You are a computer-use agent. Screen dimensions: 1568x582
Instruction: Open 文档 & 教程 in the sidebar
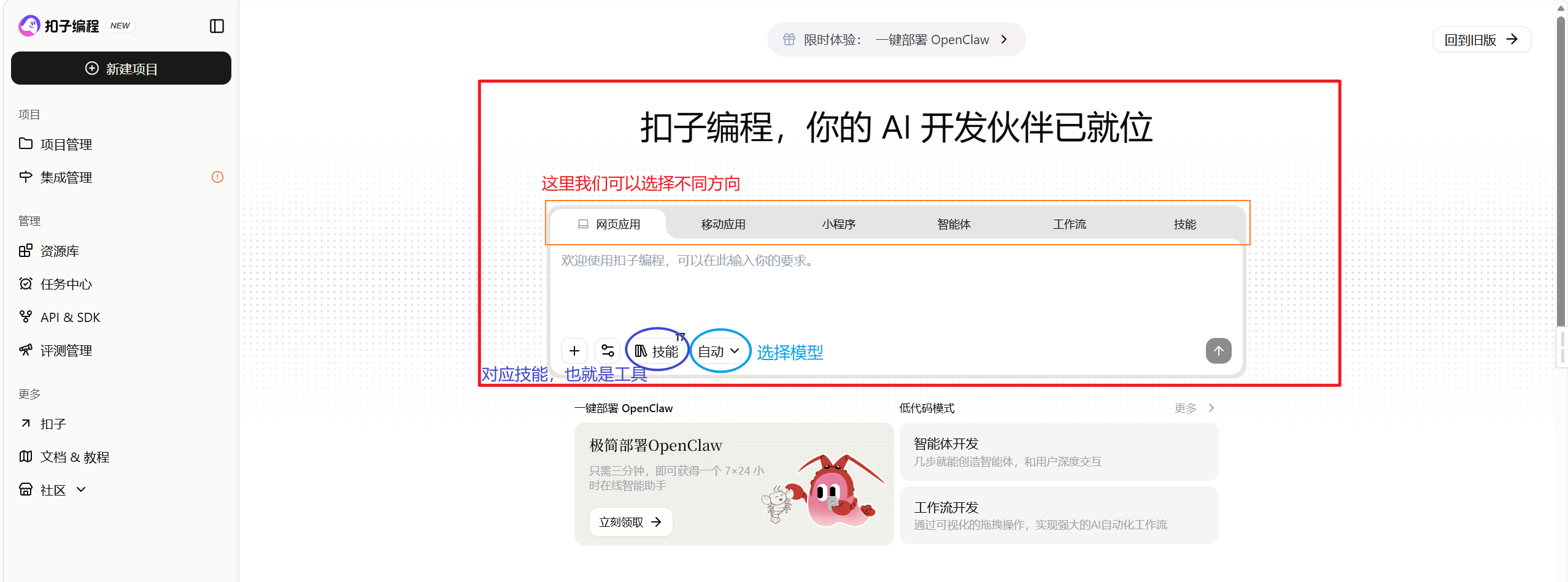coord(121,457)
